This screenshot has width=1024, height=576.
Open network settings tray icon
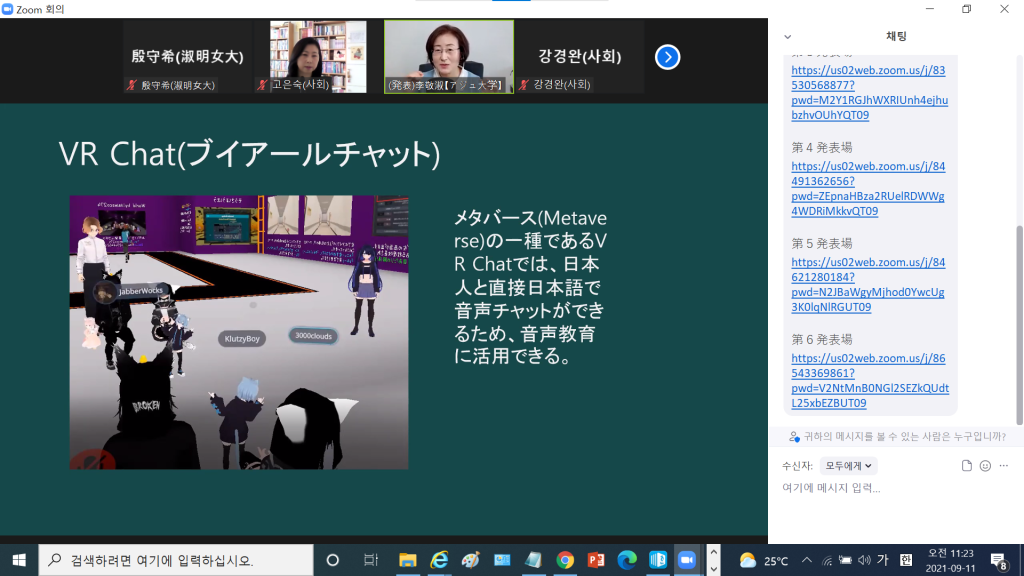point(827,560)
